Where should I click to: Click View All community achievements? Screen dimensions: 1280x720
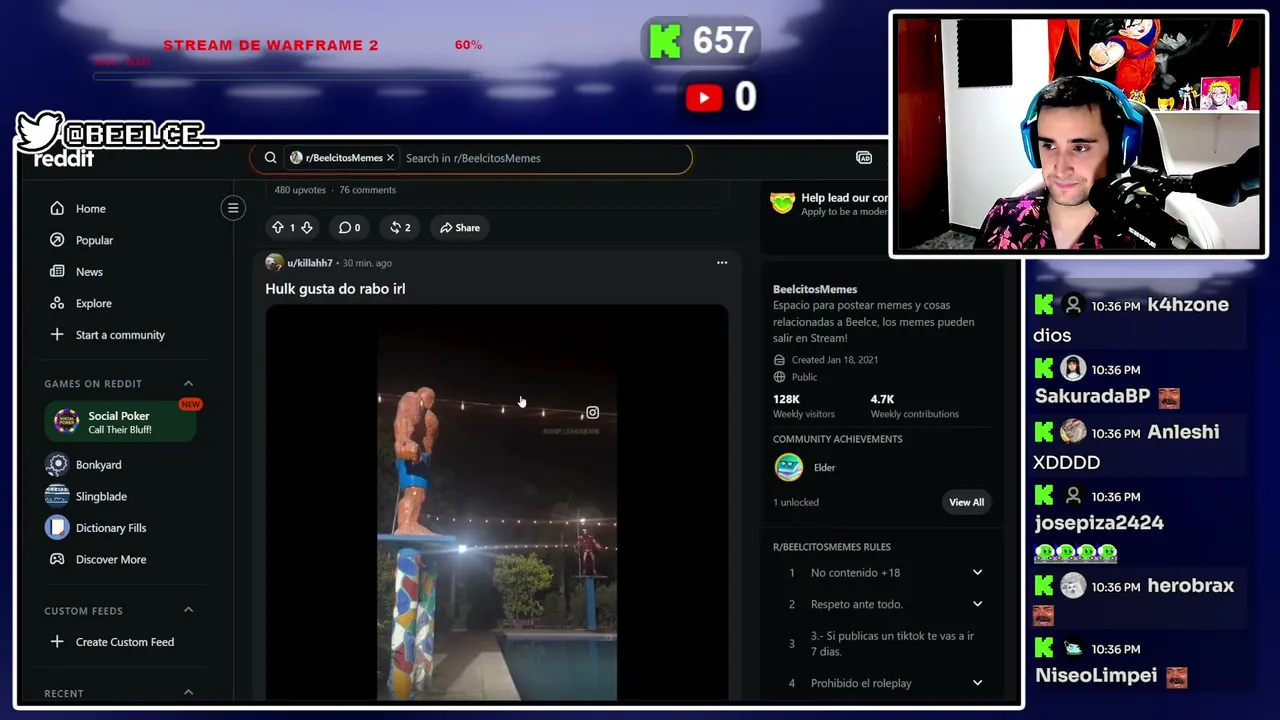click(966, 502)
